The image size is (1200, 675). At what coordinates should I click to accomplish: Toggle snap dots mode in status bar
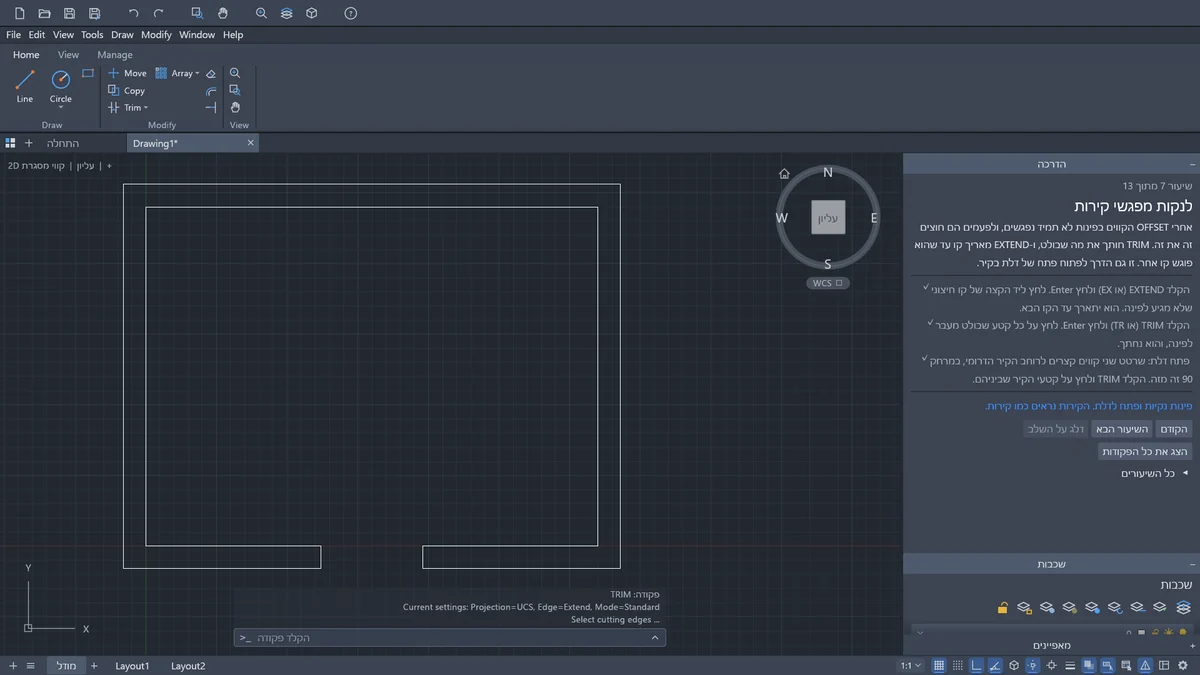click(x=958, y=666)
